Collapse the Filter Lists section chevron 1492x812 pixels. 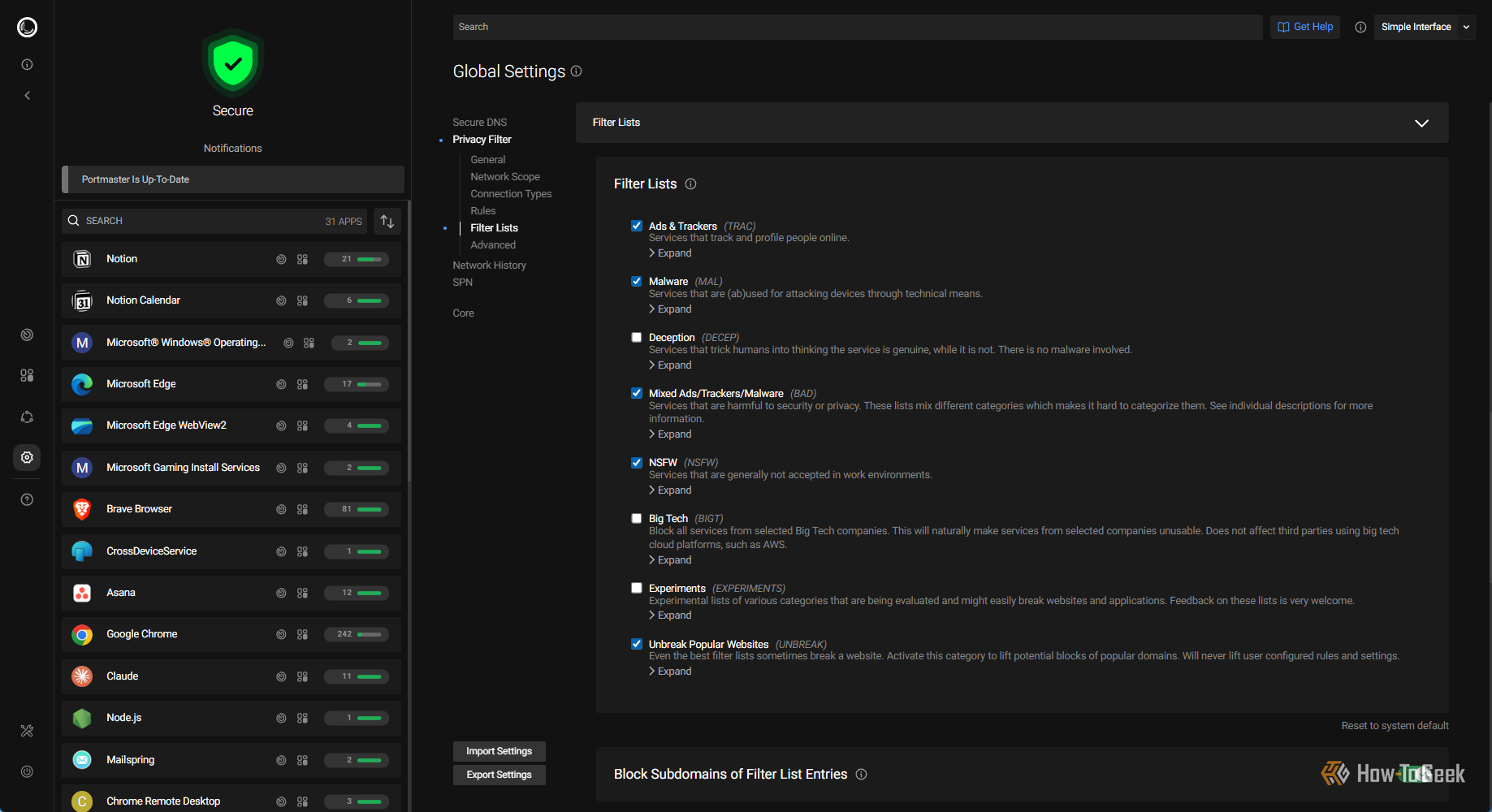[1421, 123]
